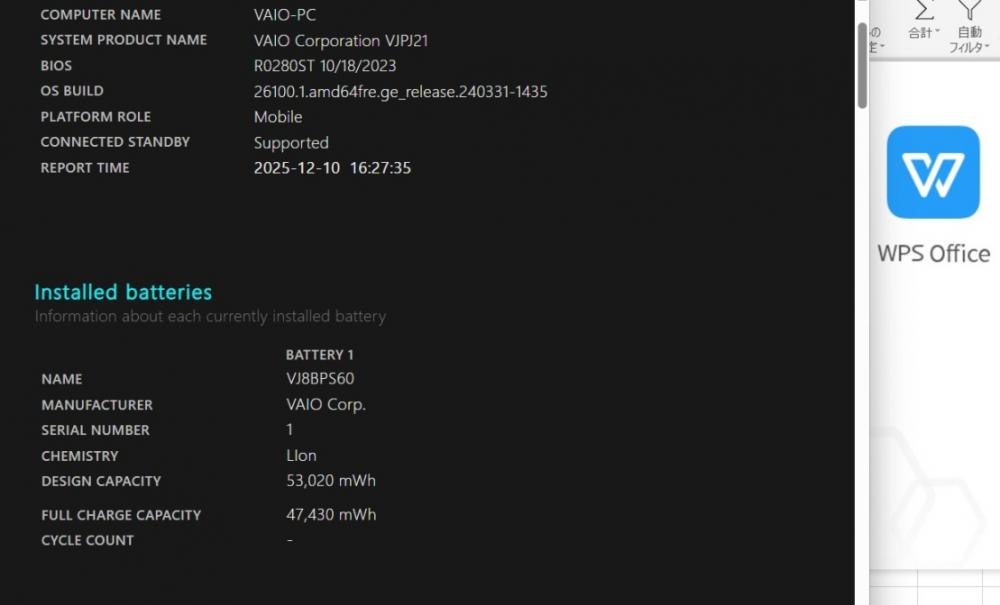Click the WPS Office text label
This screenshot has width=1000, height=605.
pos(933,253)
